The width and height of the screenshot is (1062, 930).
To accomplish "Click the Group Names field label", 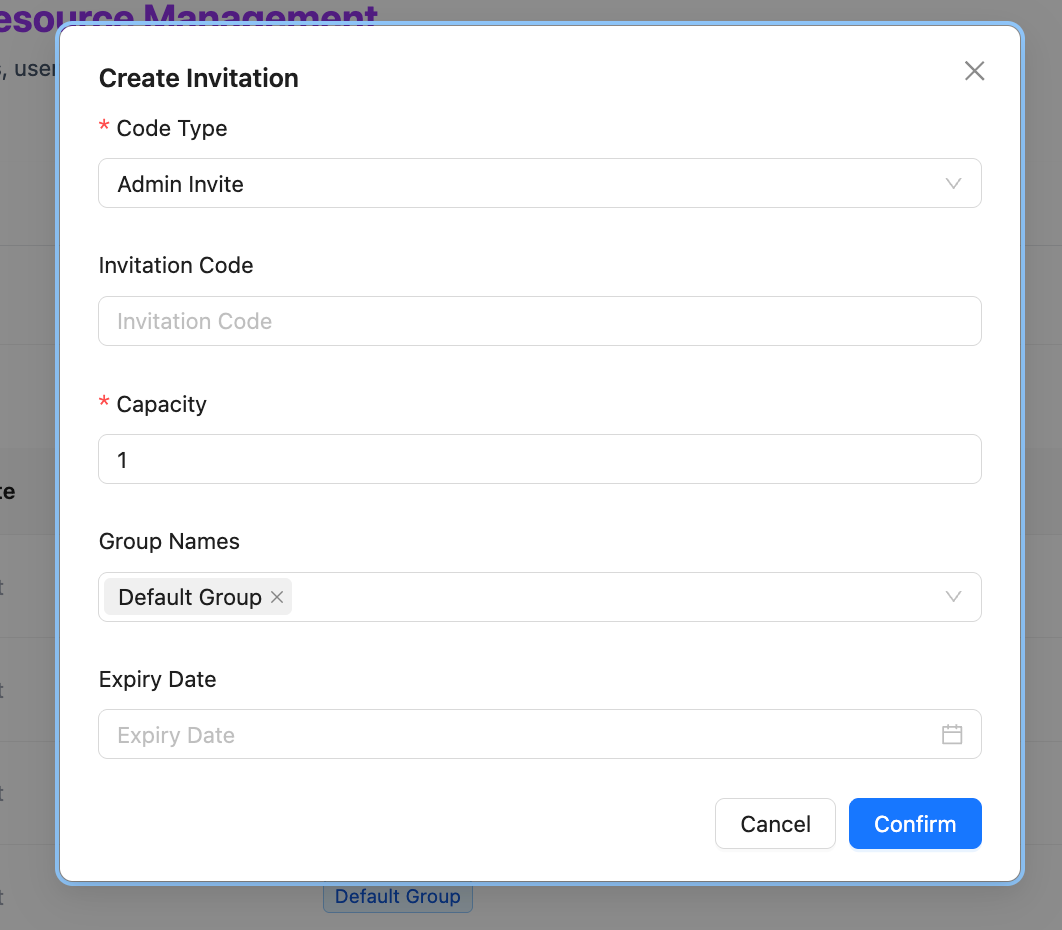I will pos(169,541).
